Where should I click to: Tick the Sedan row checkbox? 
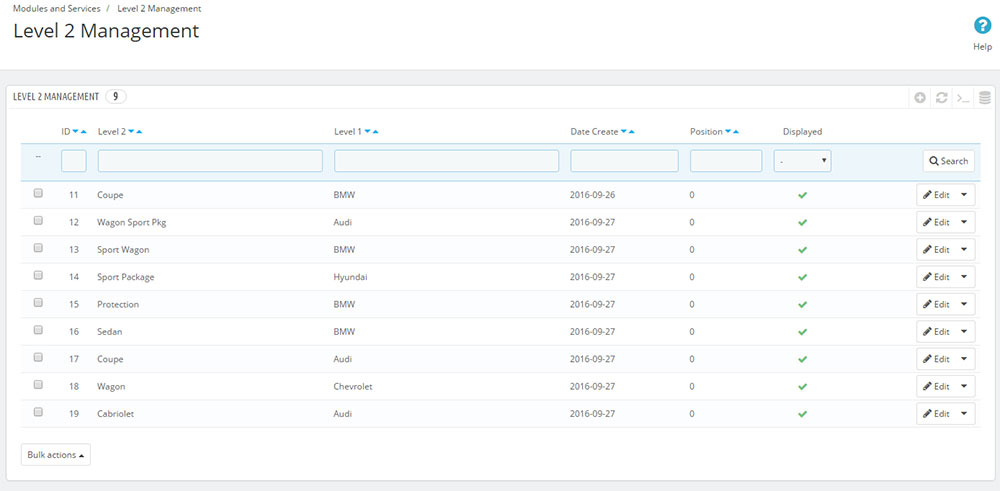click(x=38, y=330)
